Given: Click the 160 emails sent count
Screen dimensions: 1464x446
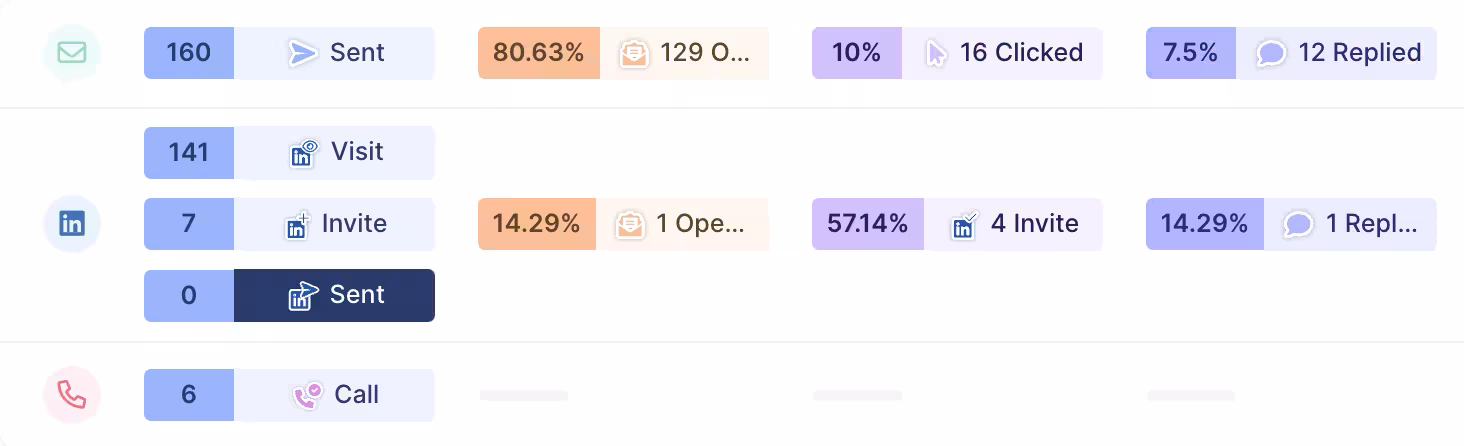Looking at the screenshot, I should 189,53.
